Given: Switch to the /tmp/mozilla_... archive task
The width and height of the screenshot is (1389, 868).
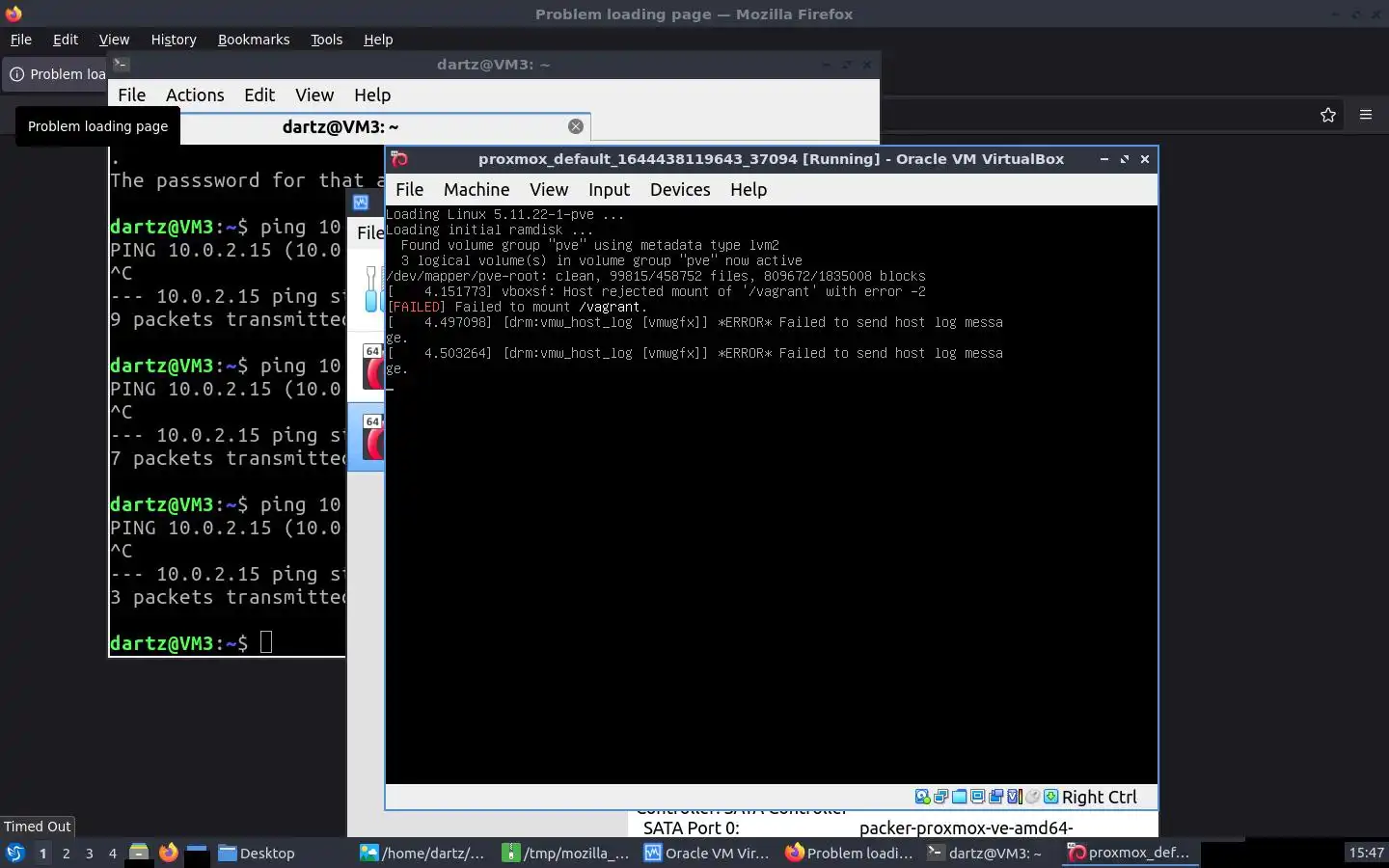Looking at the screenshot, I should (565, 853).
